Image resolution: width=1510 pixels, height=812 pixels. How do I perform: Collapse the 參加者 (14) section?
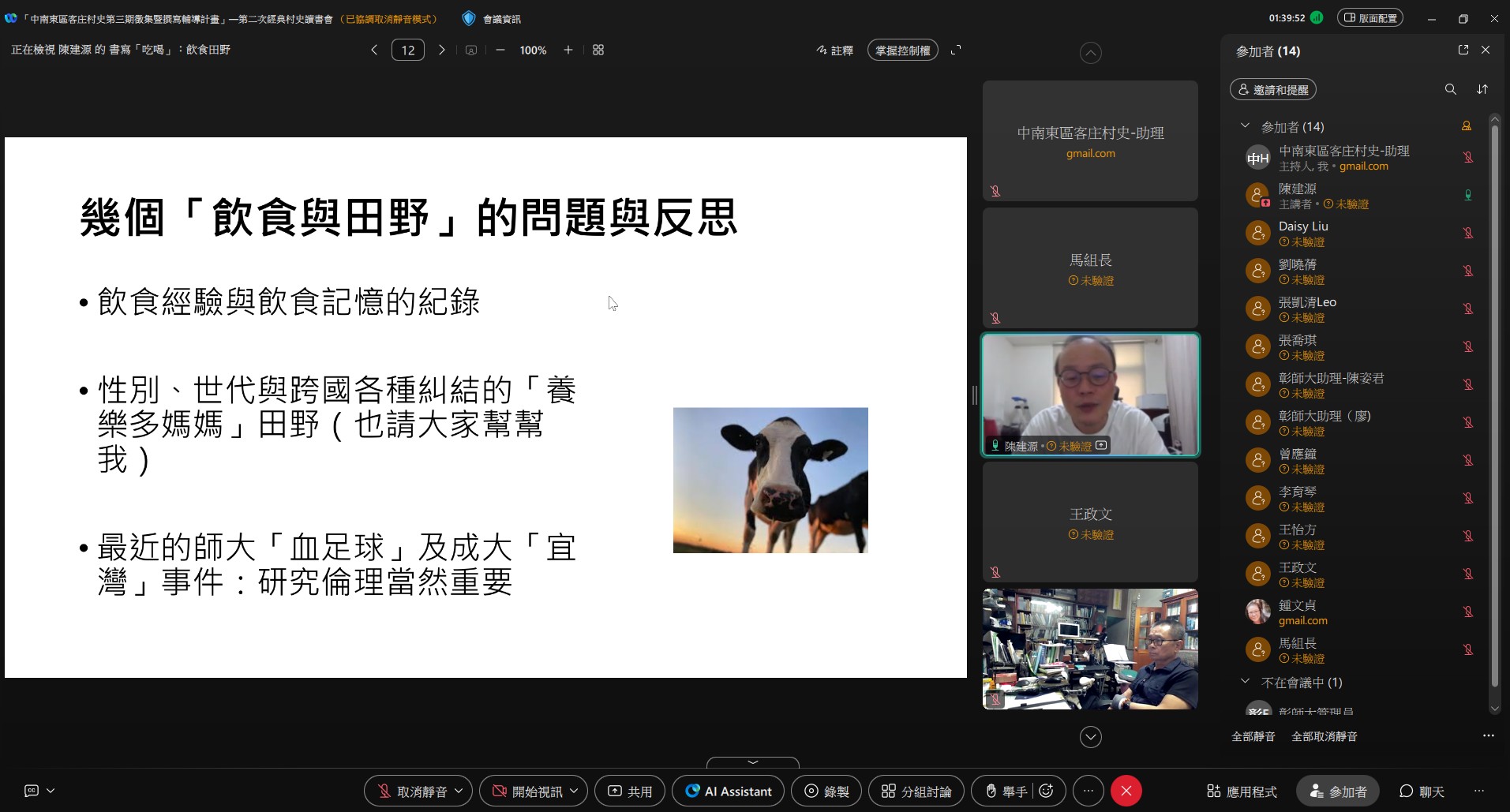(x=1245, y=126)
